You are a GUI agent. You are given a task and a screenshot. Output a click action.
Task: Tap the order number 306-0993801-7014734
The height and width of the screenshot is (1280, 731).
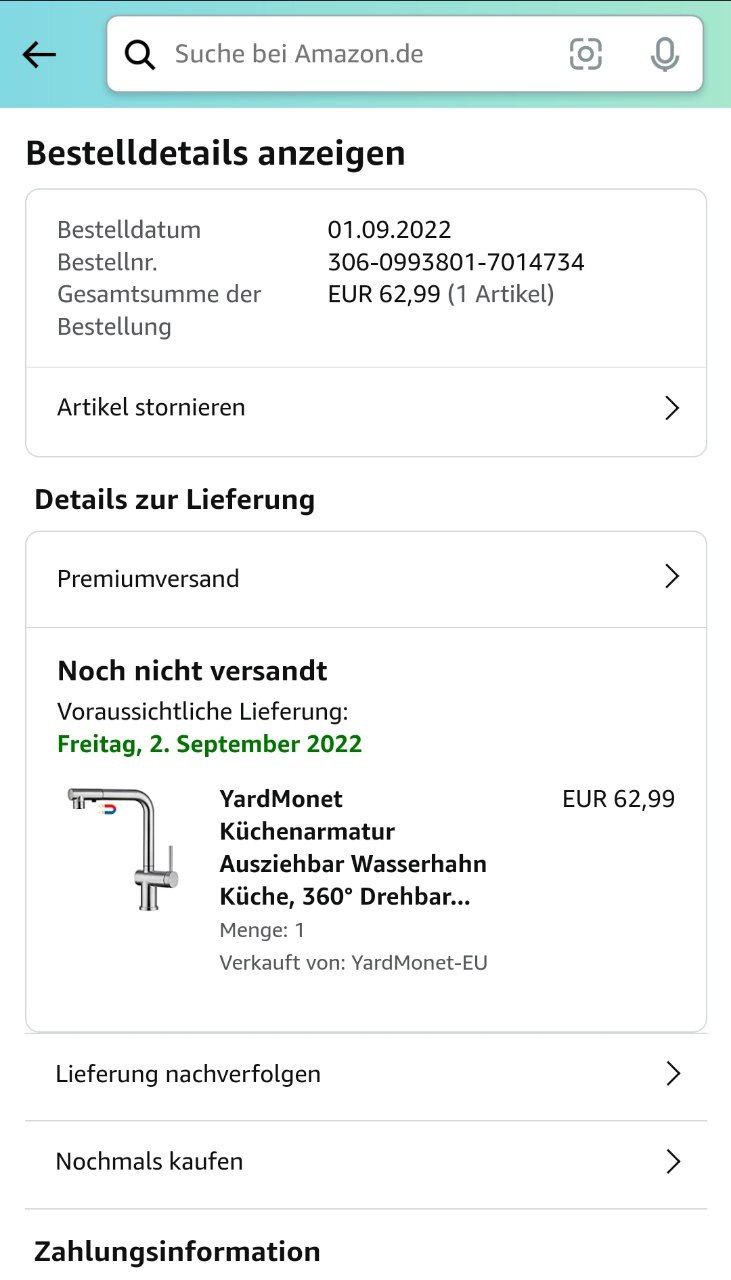(456, 262)
